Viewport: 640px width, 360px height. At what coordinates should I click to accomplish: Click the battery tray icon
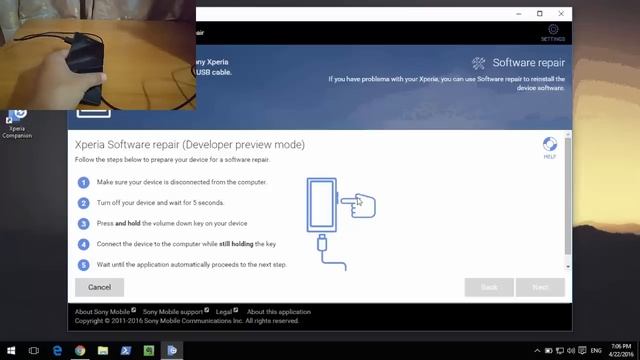pyautogui.click(x=549, y=351)
